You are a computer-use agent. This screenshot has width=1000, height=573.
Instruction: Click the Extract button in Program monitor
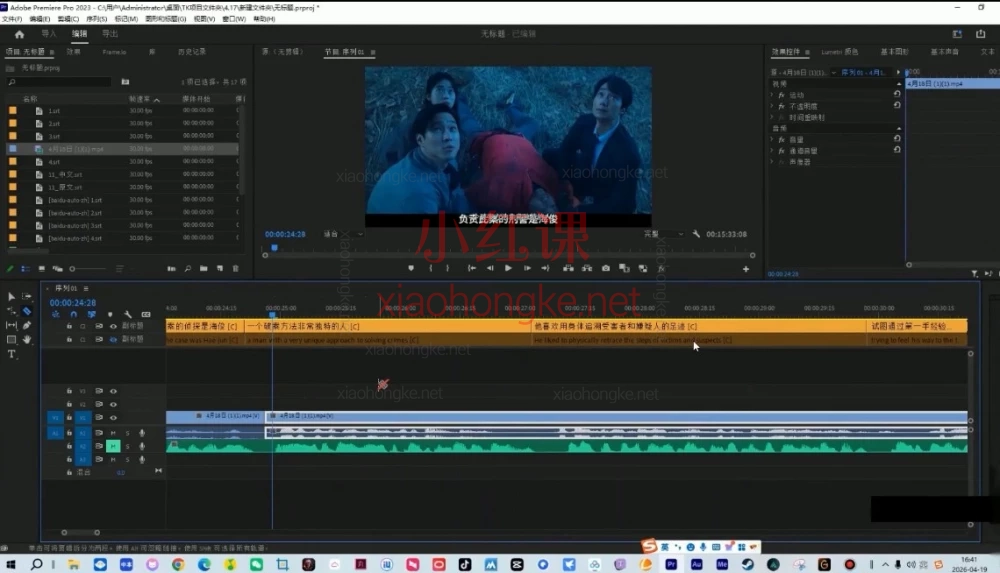pyautogui.click(x=586, y=269)
